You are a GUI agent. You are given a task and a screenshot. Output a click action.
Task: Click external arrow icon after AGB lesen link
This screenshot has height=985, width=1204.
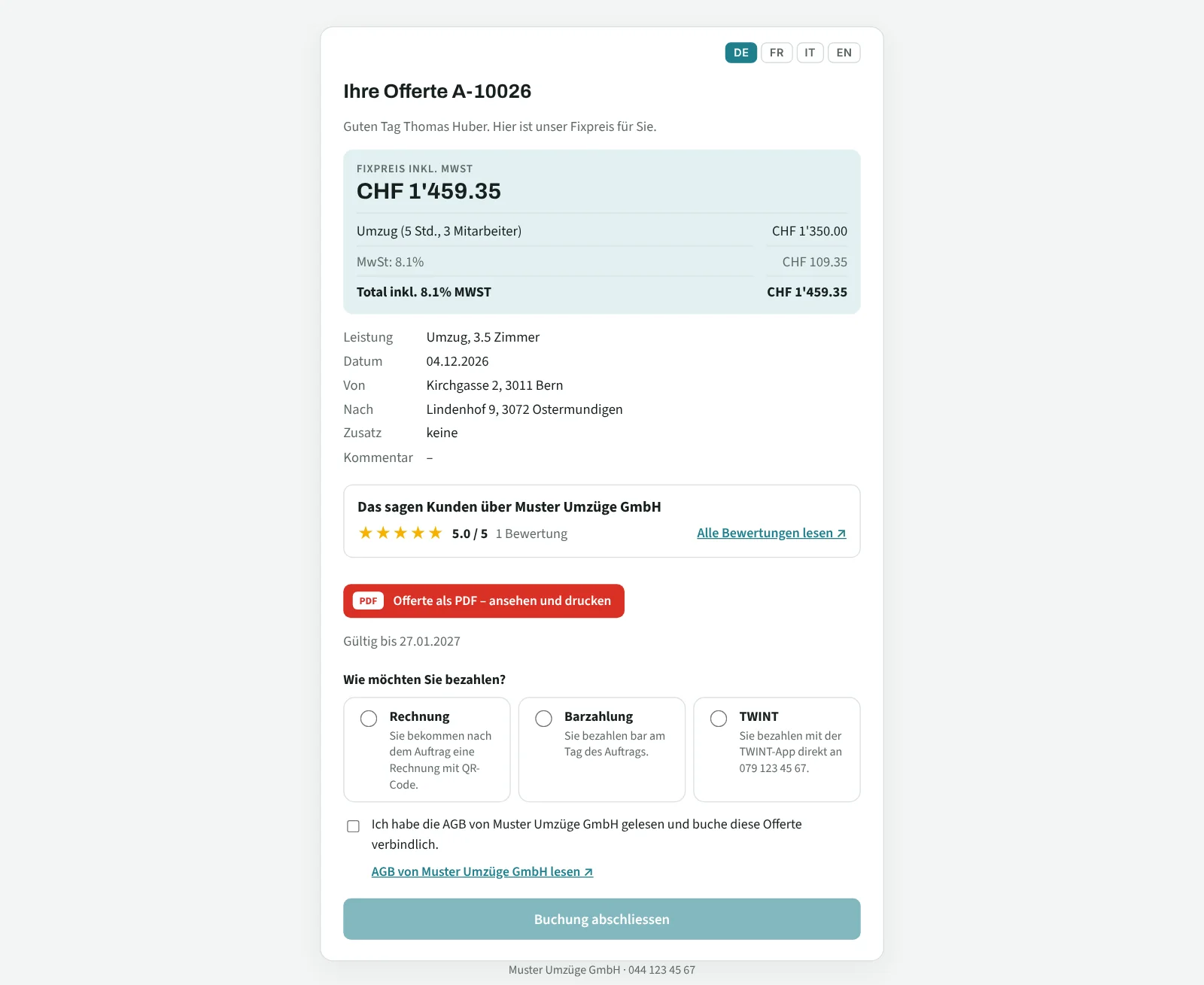[x=588, y=872]
